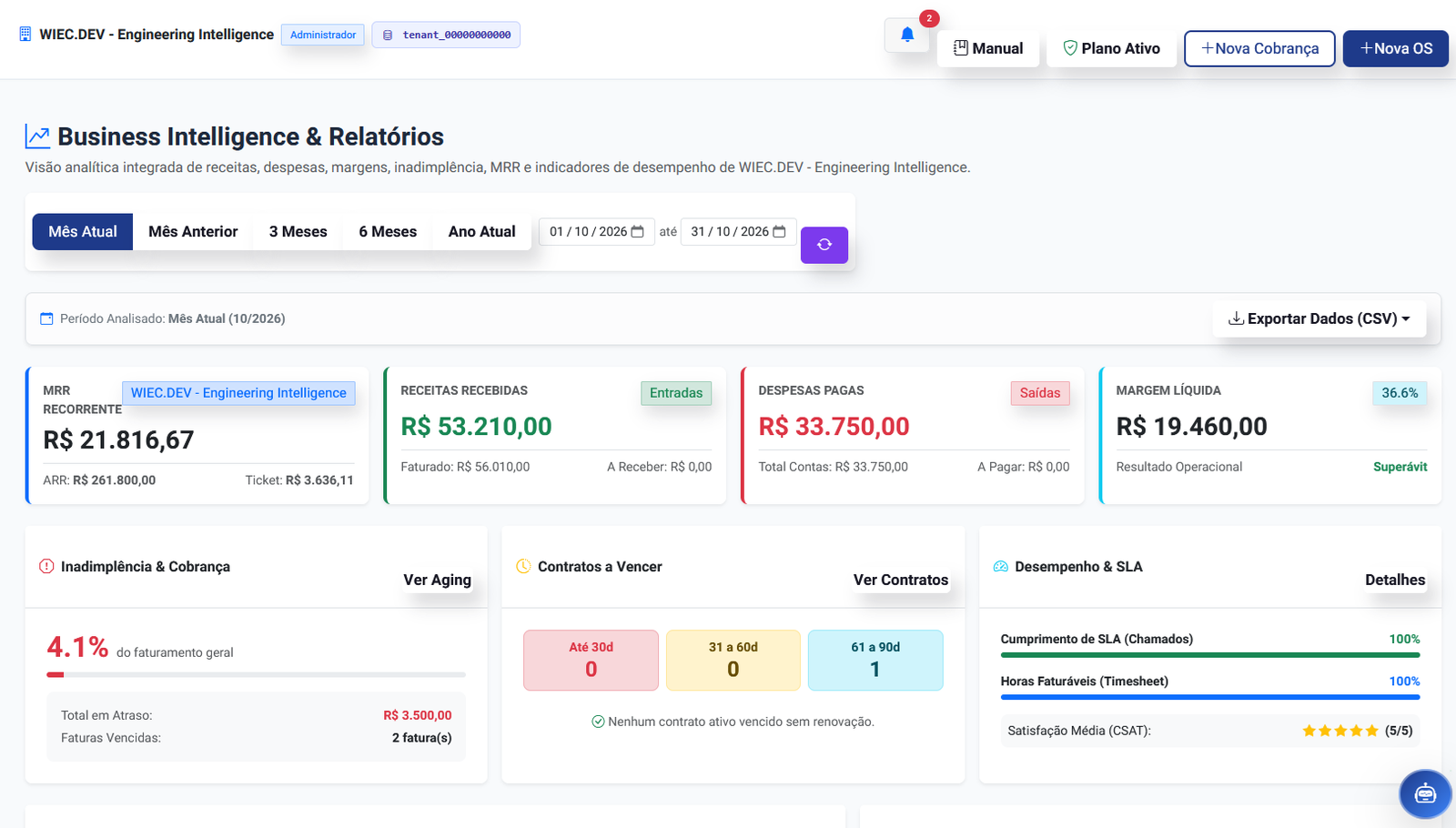The height and width of the screenshot is (828, 1456).
Task: Open the Ver Aging link
Action: point(438,580)
